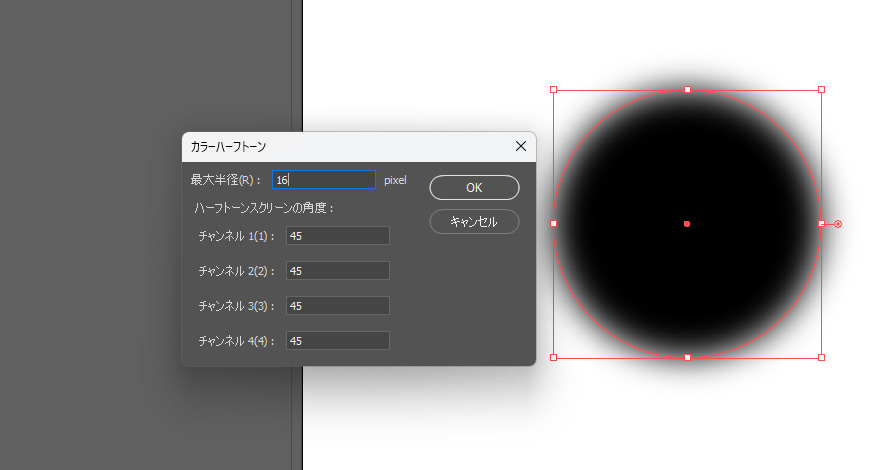Screen dimensions: 870x470
Task: Grab the left-middle bounding box handle
Action: coord(553,223)
